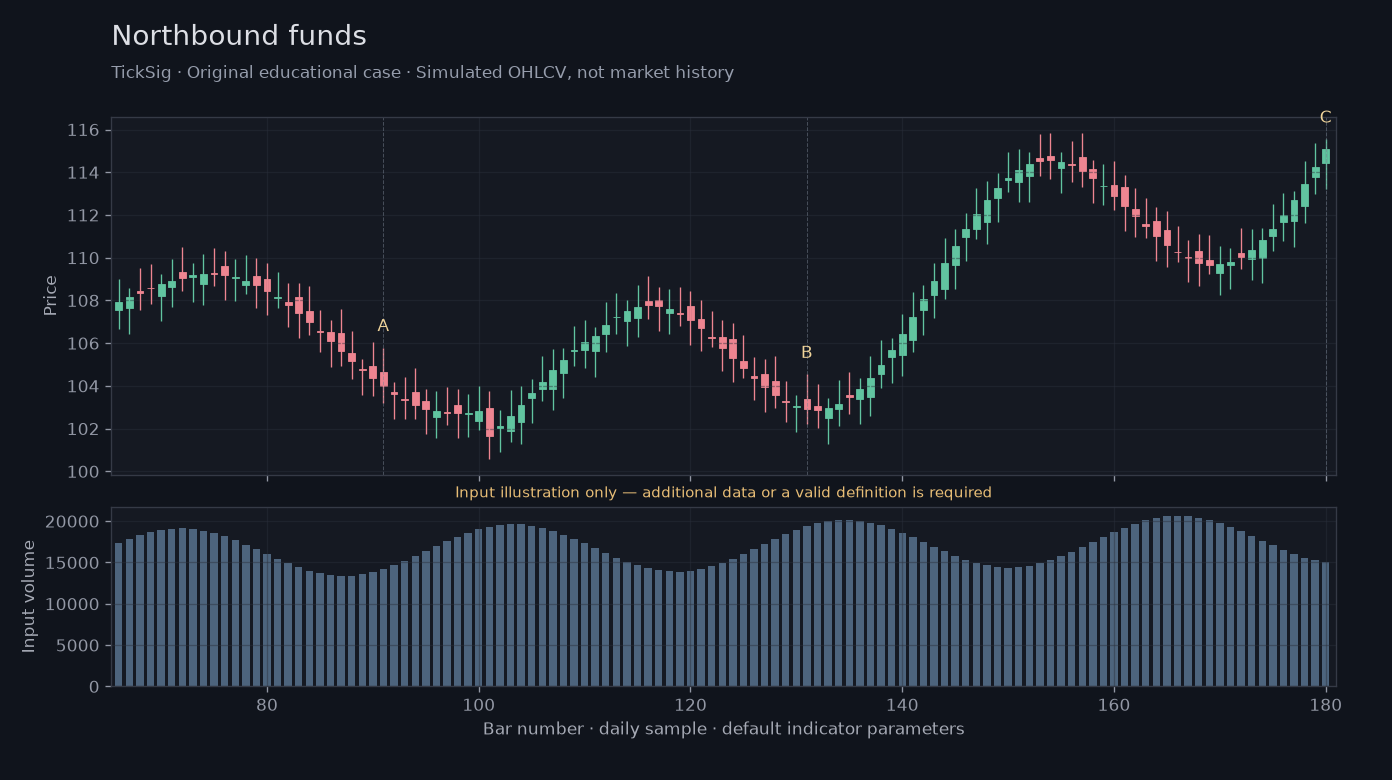Click the 108 price axis tick
The height and width of the screenshot is (780, 1392).
pos(84,301)
